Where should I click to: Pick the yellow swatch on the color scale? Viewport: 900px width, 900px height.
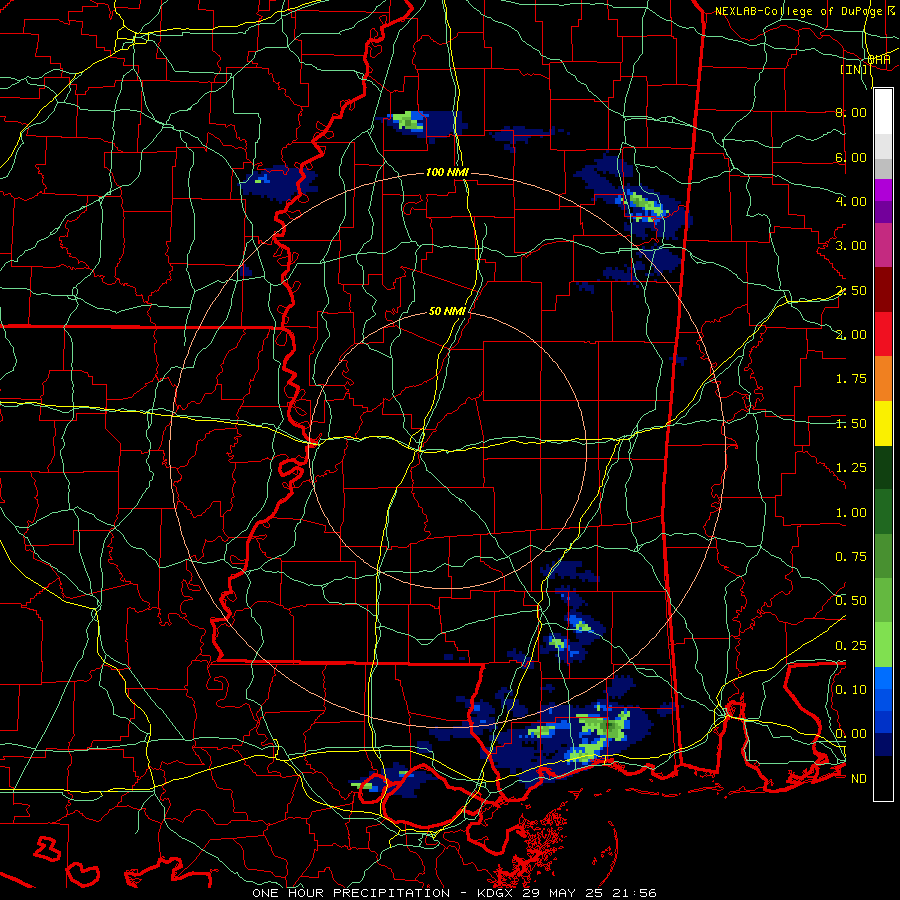point(883,423)
